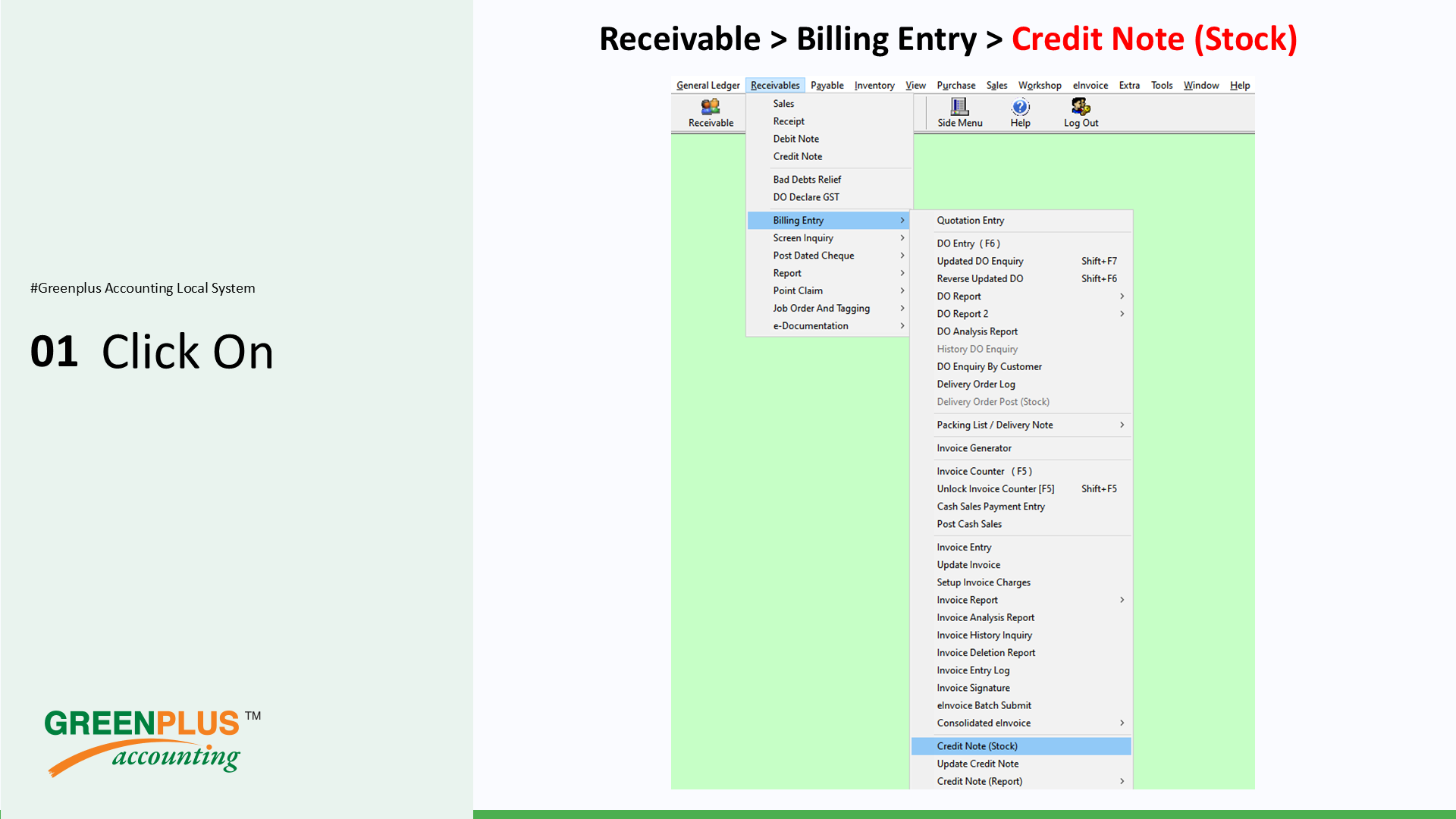This screenshot has width=1456, height=819.
Task: Open the View menu
Action: [915, 85]
